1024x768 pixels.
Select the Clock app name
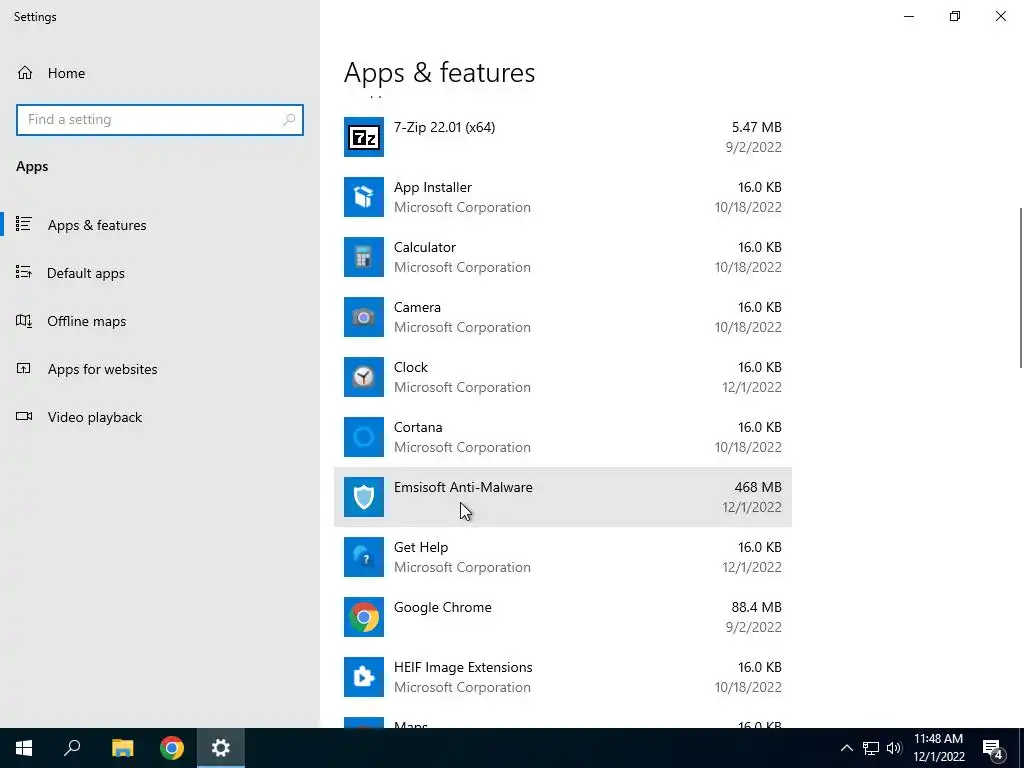coord(411,368)
